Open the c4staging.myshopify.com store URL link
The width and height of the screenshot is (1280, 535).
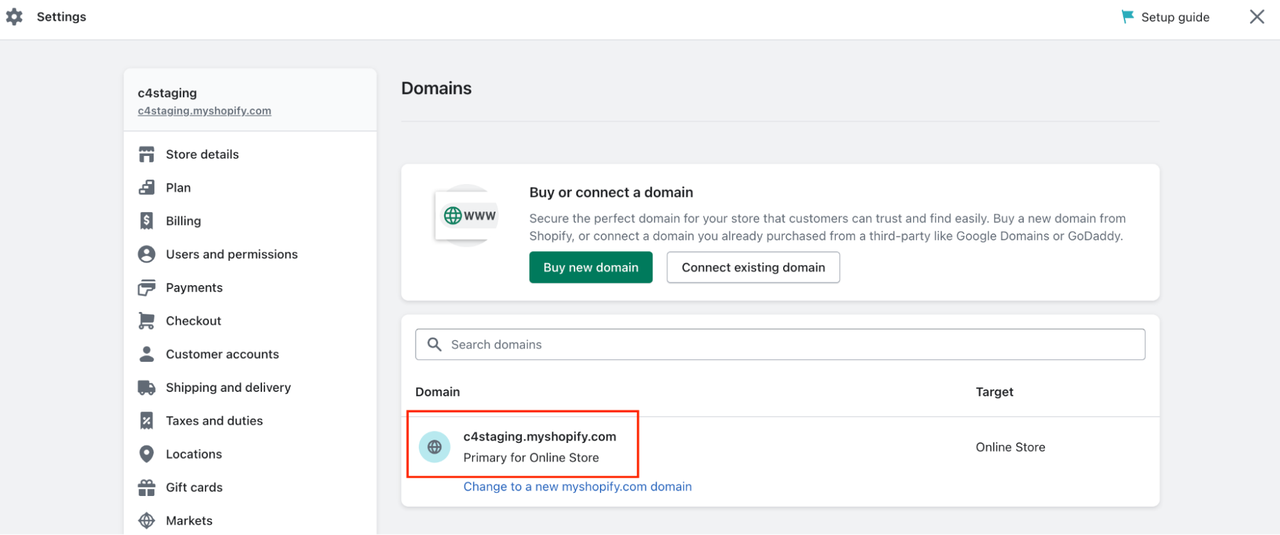[204, 111]
